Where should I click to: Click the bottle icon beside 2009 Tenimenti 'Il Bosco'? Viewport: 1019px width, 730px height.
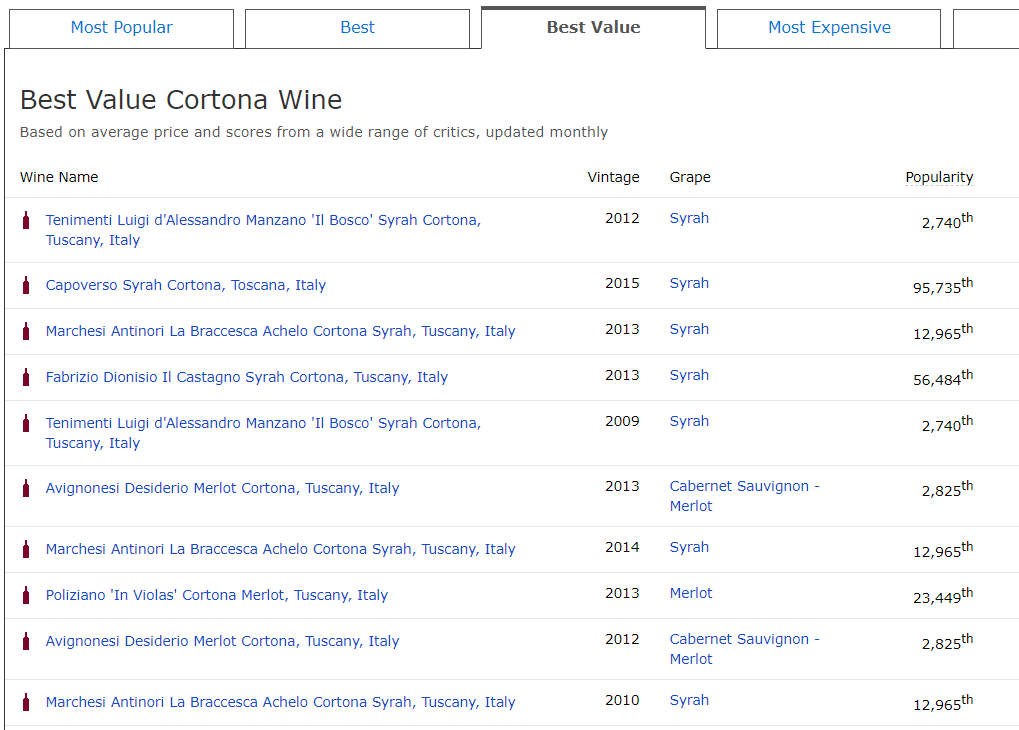26,423
